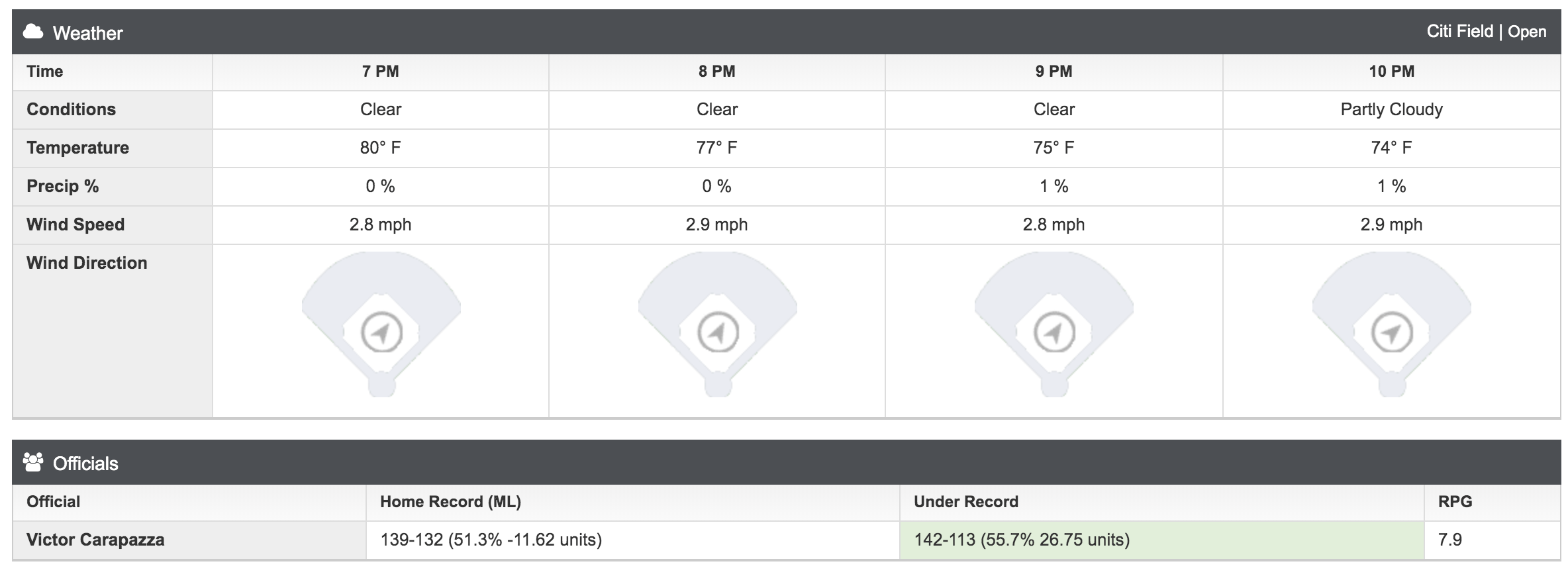
Task: Click the Partly Cloudy conditions cell
Action: tap(1392, 110)
